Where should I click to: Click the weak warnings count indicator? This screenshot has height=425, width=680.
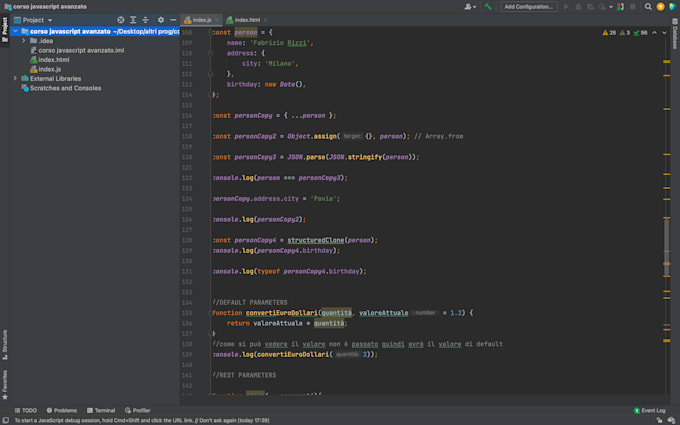click(624, 33)
